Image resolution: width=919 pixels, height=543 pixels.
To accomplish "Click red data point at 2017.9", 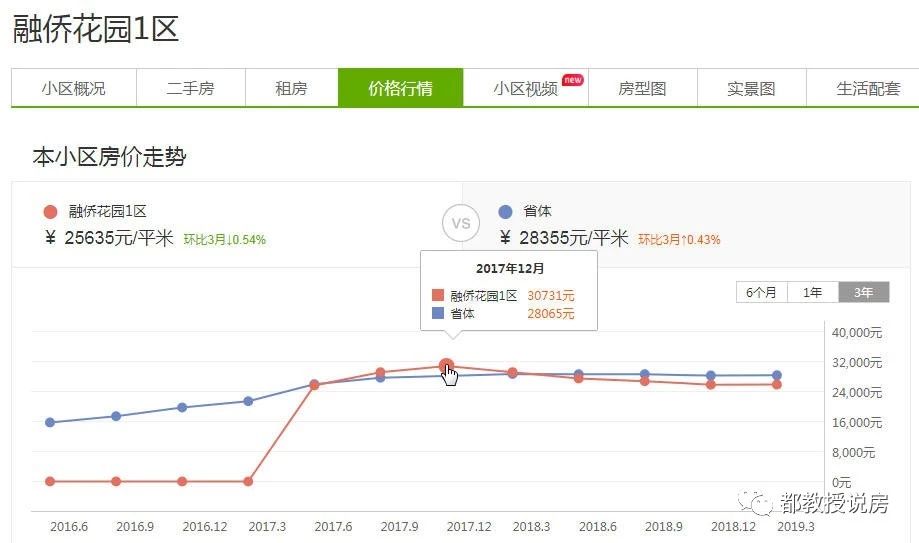I will (x=380, y=372).
